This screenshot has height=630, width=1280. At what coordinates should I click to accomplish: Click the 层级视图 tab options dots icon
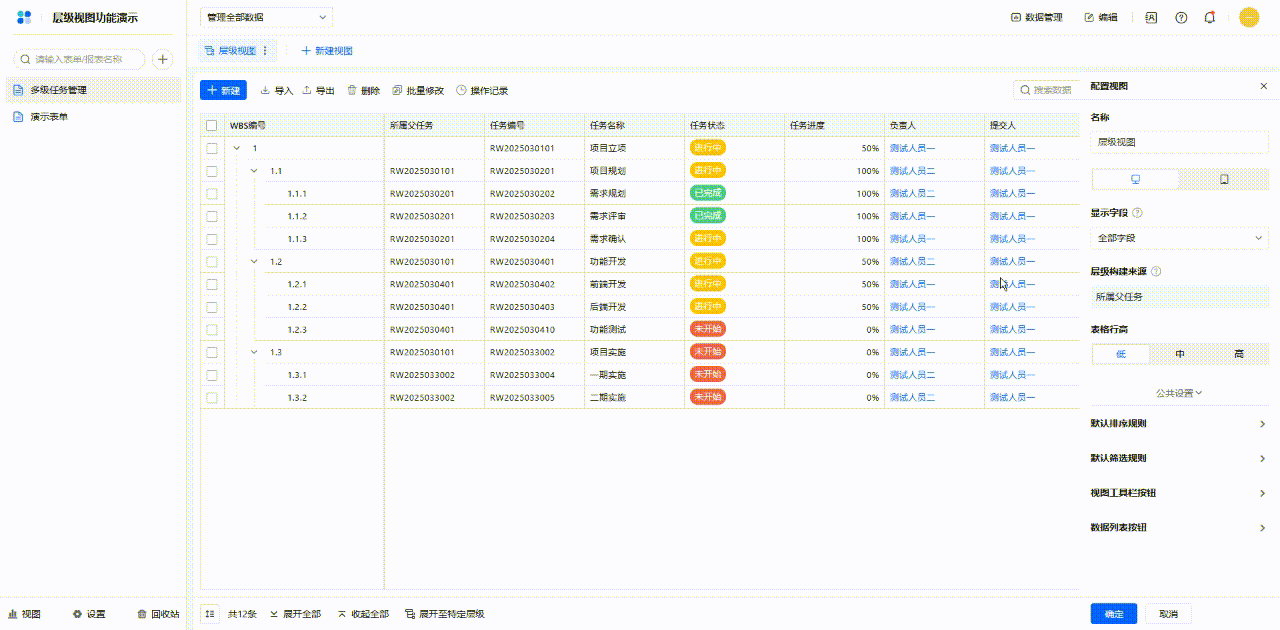(265, 51)
